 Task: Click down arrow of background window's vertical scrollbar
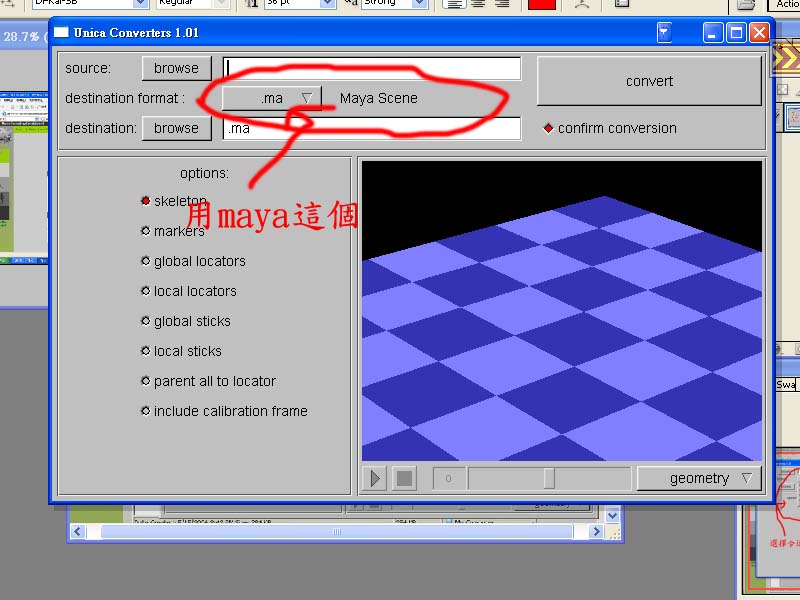[x=613, y=515]
